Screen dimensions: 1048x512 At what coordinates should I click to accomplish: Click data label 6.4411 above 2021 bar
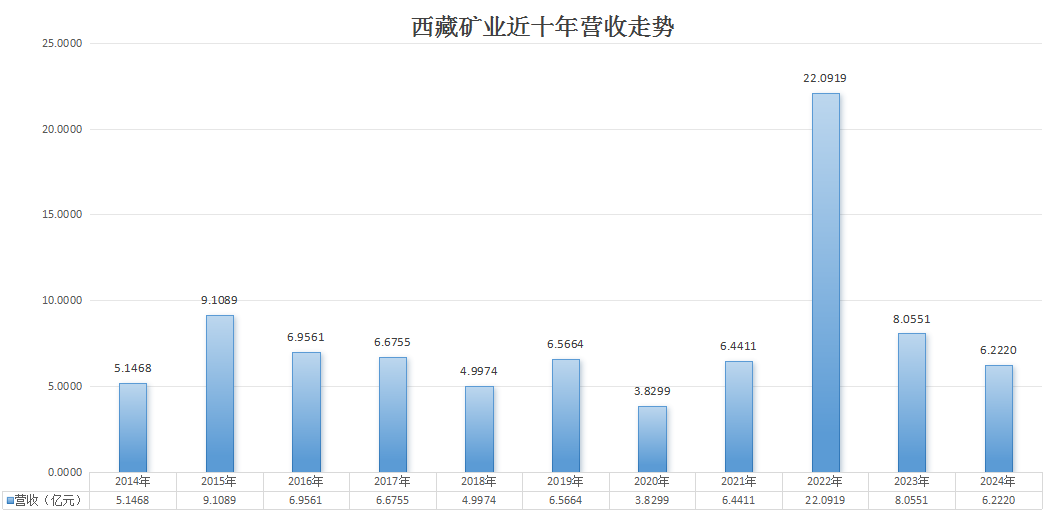739,346
